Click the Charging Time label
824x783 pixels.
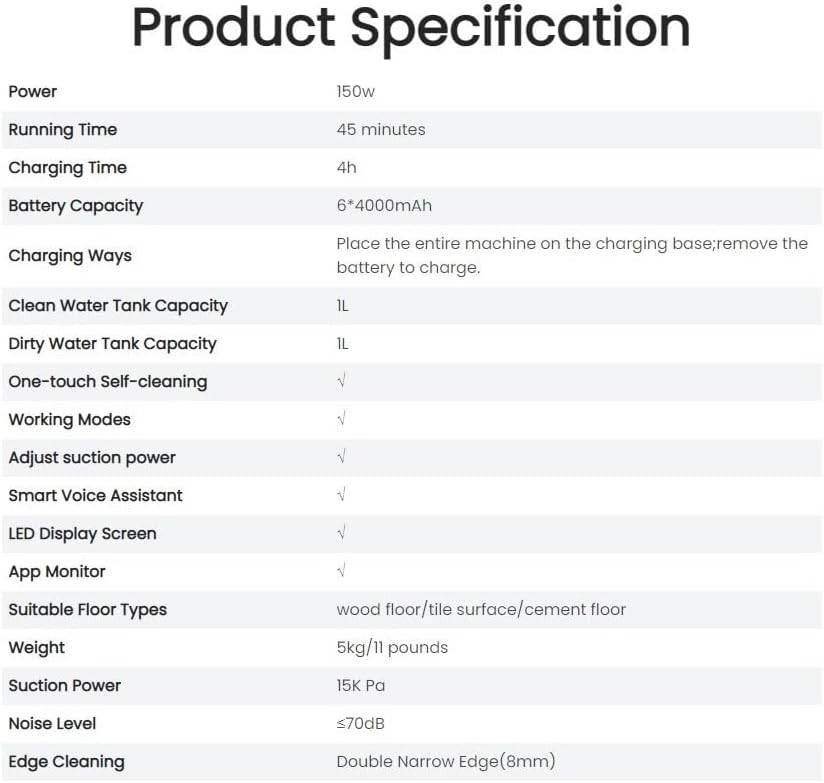[x=68, y=167]
